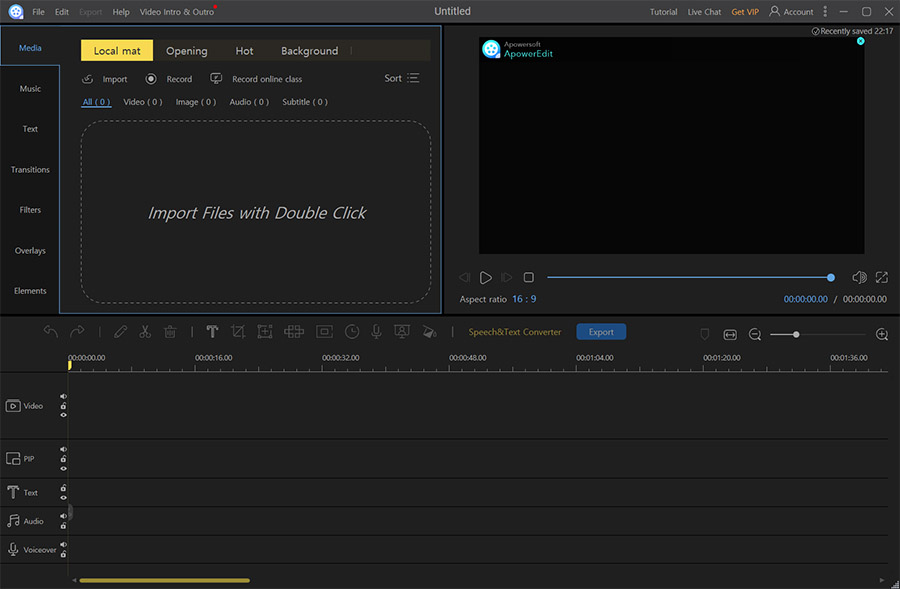Screen dimensions: 900x589
Task: Click the timeline zoom out magnifier
Action: click(x=755, y=334)
